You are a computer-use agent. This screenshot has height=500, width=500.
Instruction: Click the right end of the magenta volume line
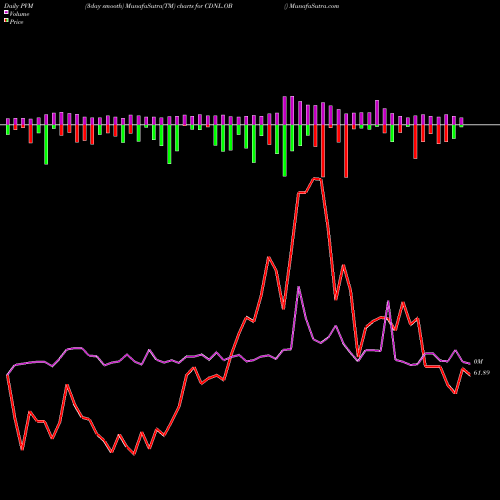point(469,363)
